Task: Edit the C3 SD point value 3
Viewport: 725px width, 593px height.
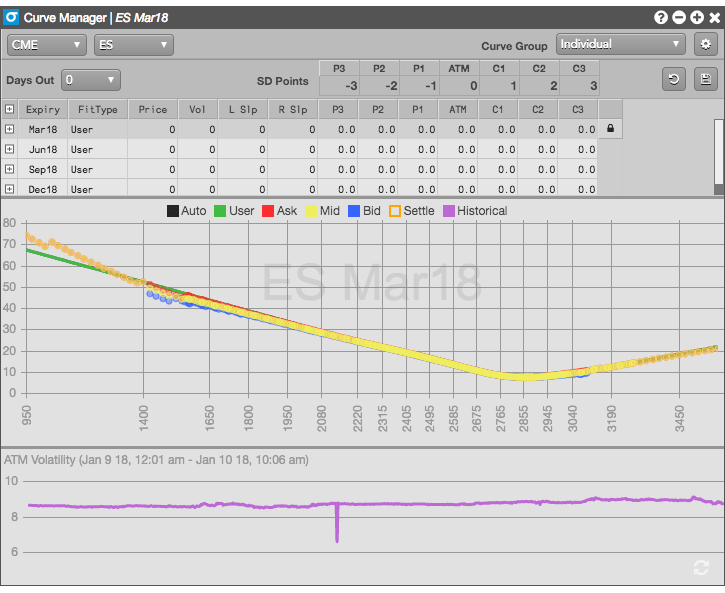Action: click(579, 86)
